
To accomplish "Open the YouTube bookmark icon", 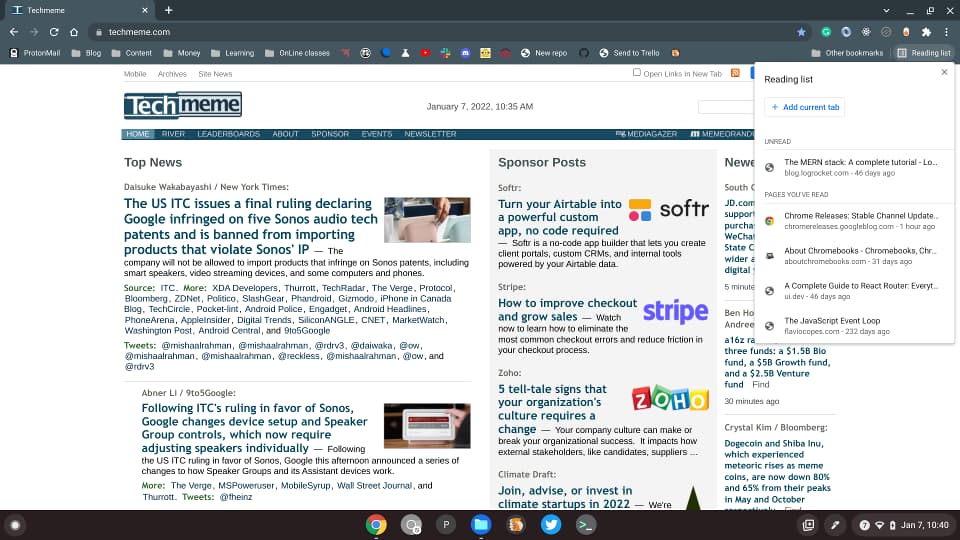I will (x=426, y=53).
